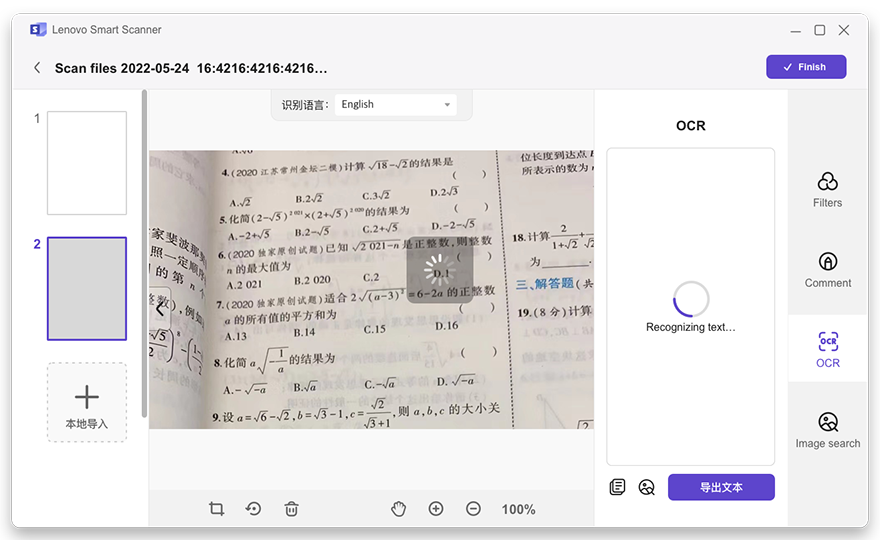Copy recognized text using copy icon

[x=618, y=487]
